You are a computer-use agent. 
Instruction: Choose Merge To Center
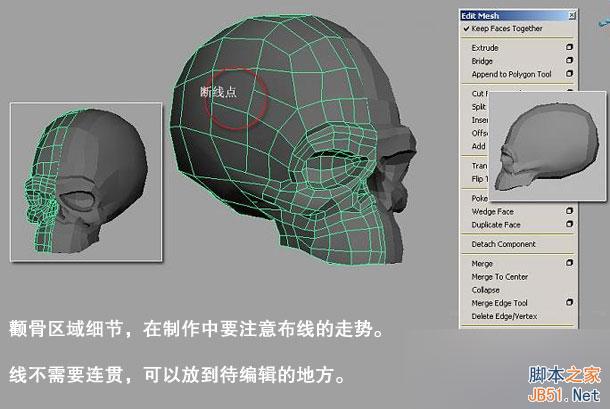(500, 277)
